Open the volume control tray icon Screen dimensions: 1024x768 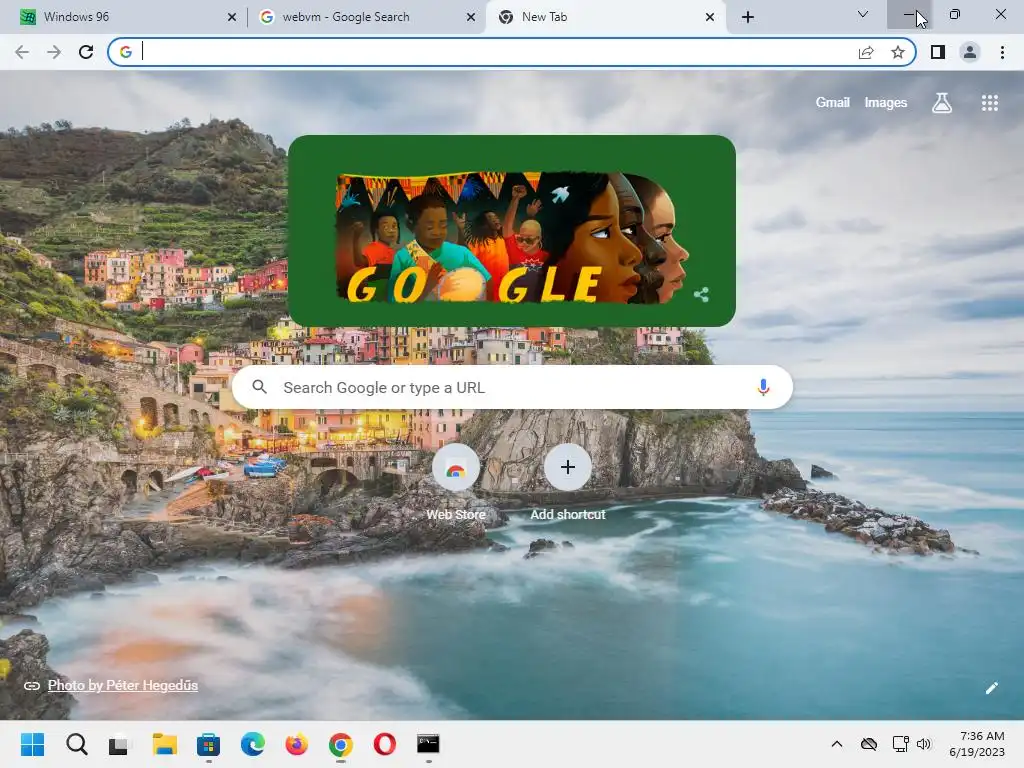click(x=923, y=744)
